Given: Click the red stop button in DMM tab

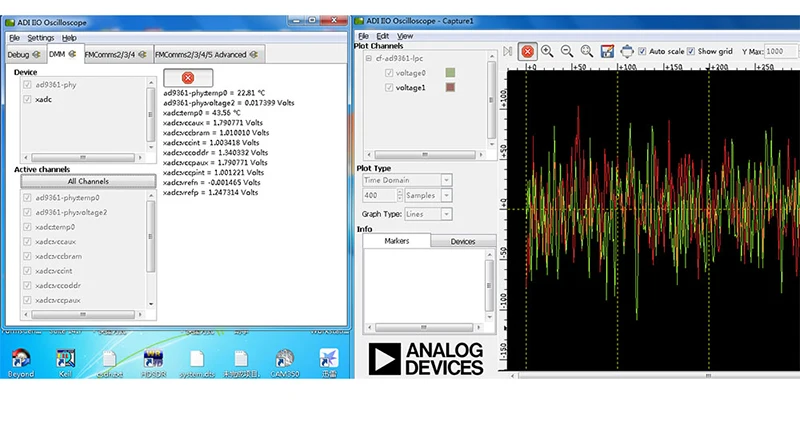Looking at the screenshot, I should (x=188, y=78).
